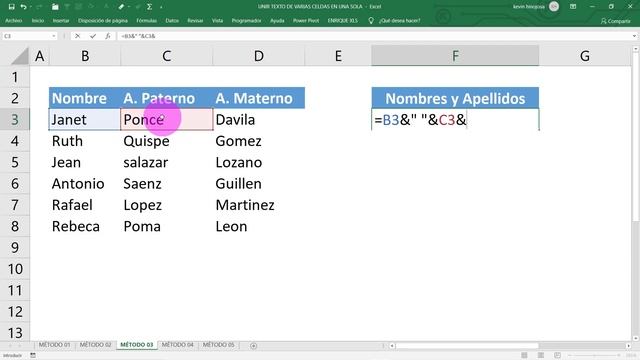Click cell containing Davila
Image resolution: width=640 pixels, height=360 pixels.
click(x=259, y=120)
